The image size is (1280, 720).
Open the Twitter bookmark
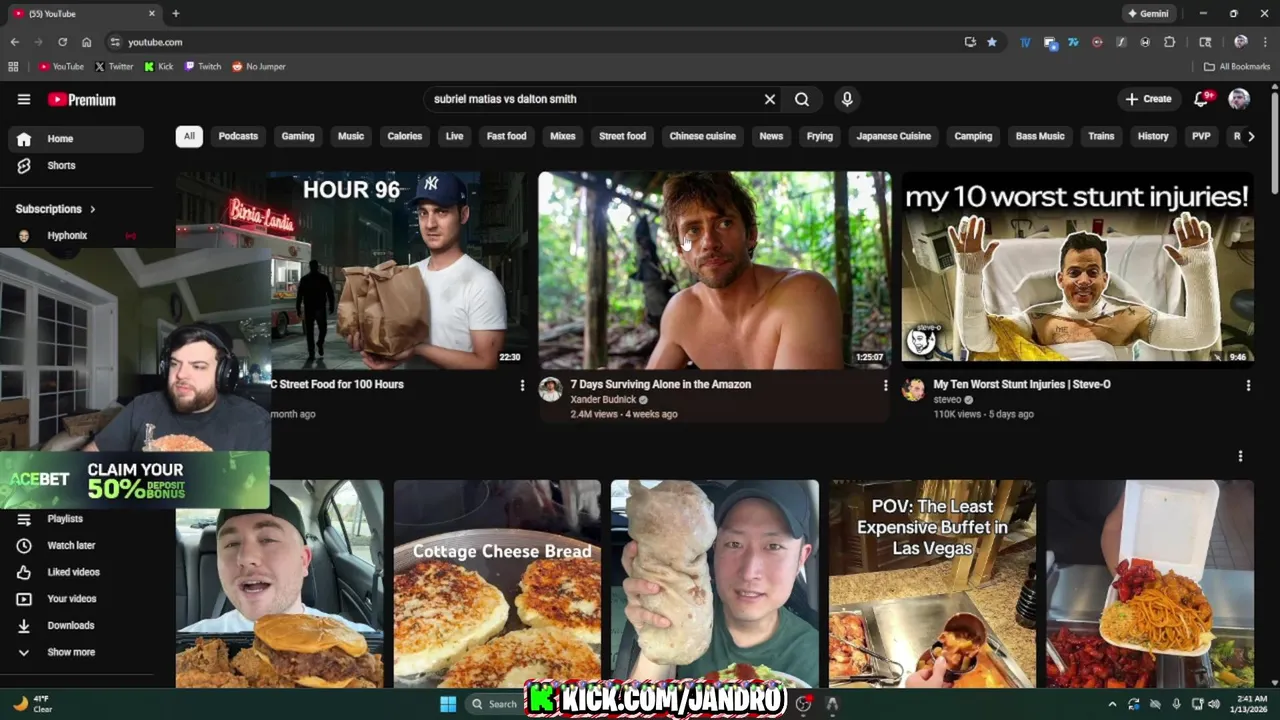click(114, 67)
